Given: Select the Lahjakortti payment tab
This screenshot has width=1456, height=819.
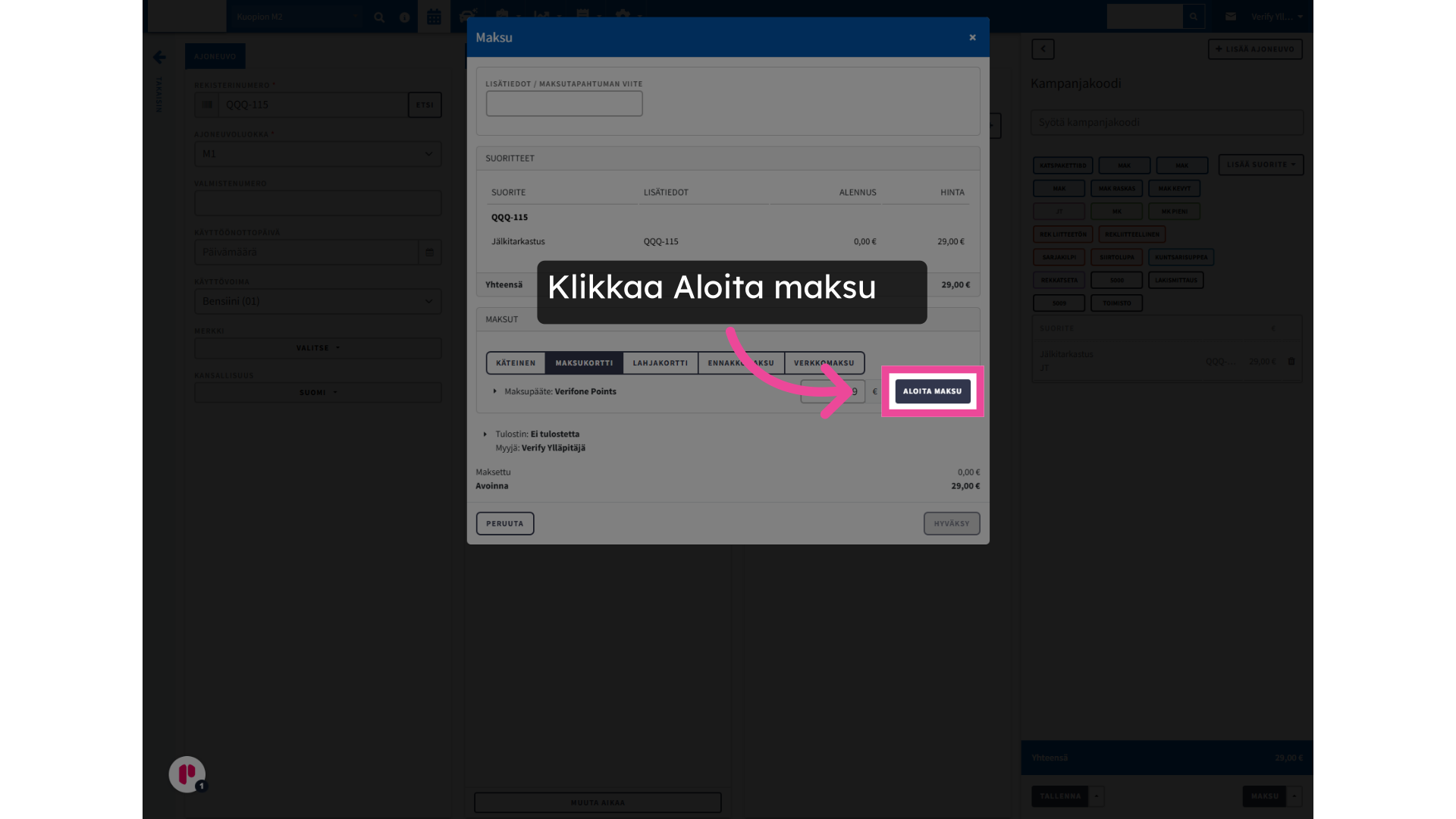Looking at the screenshot, I should pos(661,363).
